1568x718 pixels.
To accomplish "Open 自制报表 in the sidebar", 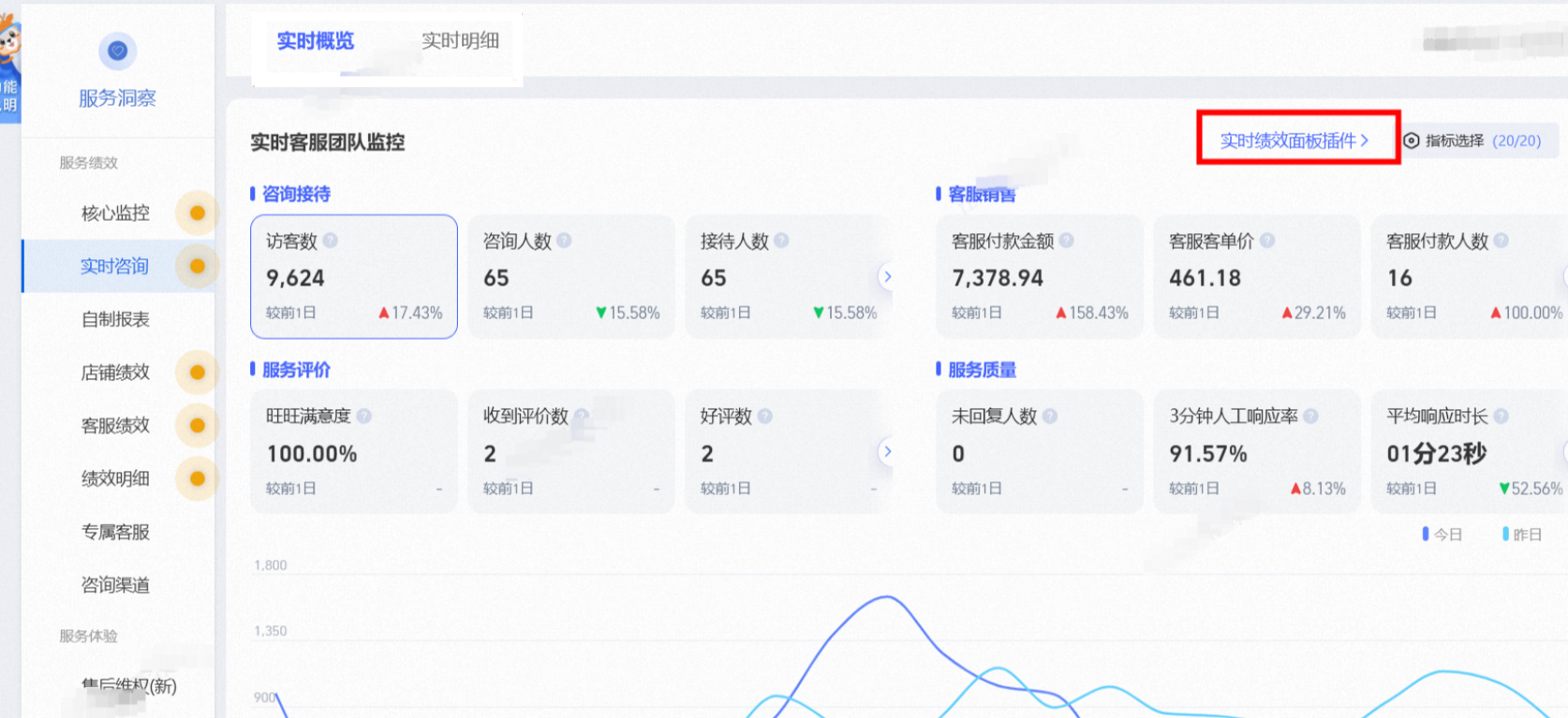I will pyautogui.click(x=115, y=319).
